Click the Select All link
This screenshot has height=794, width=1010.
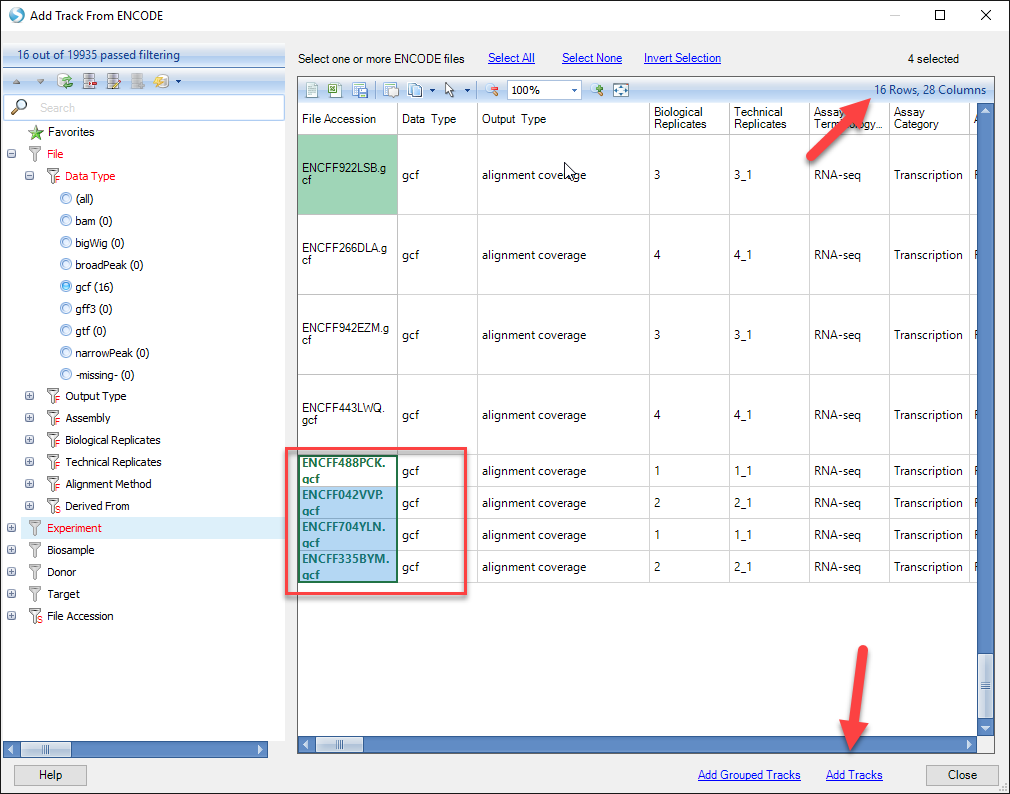(511, 58)
